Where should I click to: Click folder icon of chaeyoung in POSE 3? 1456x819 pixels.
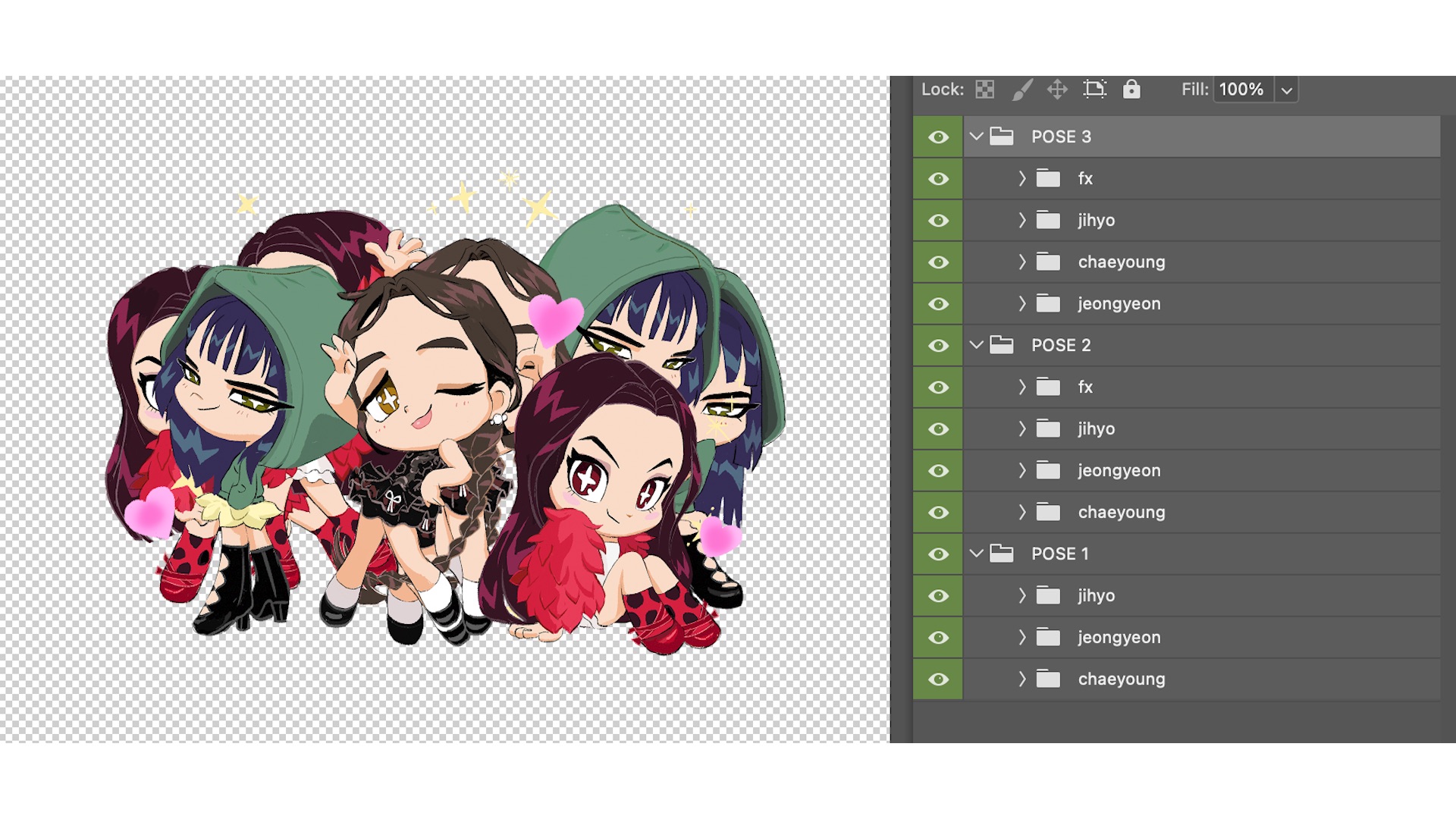click(x=1048, y=262)
